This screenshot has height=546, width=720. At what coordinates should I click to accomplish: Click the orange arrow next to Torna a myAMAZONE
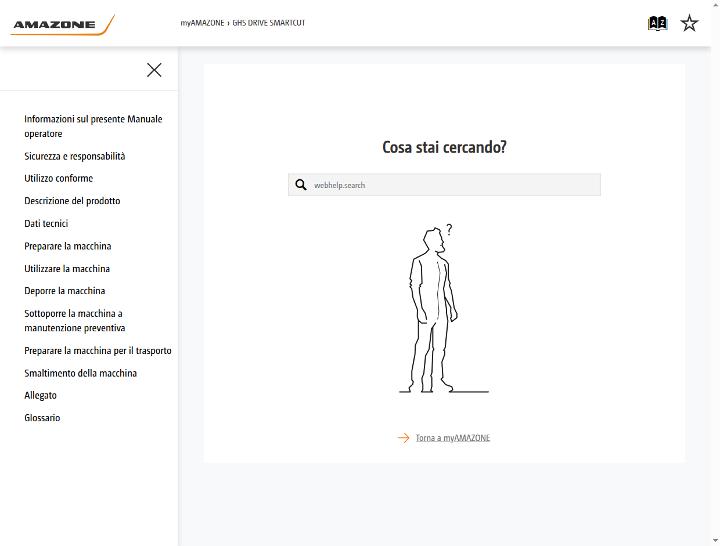403,438
